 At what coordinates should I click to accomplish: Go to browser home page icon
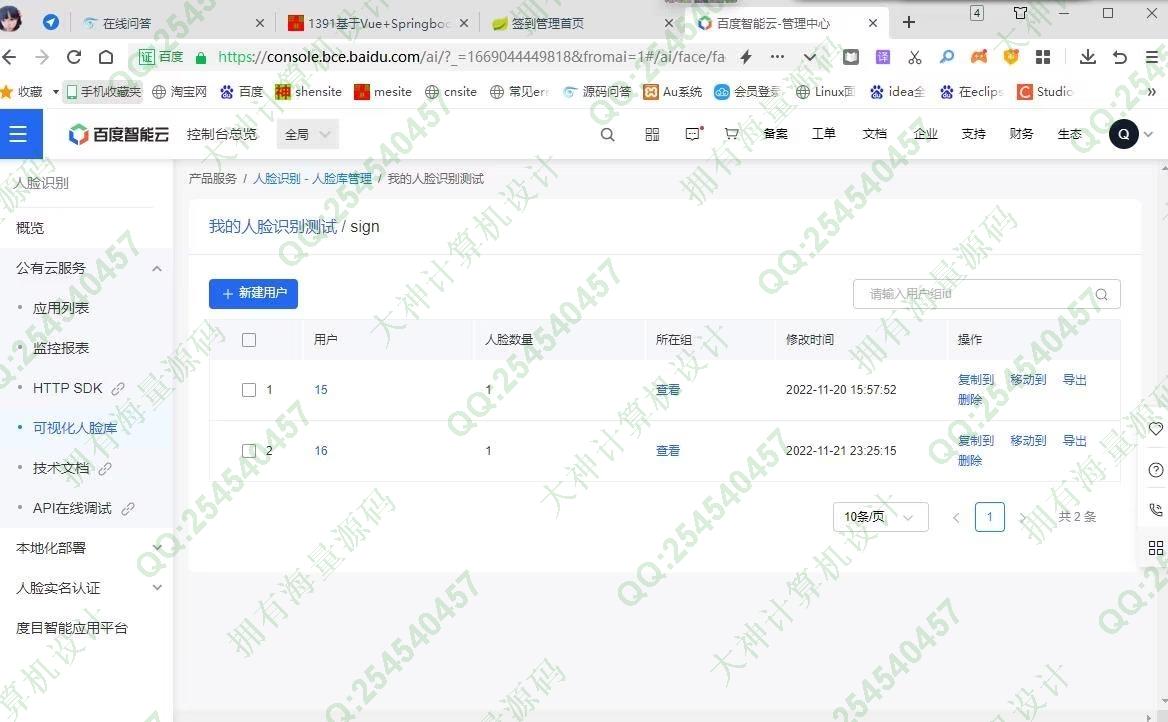(x=106, y=57)
